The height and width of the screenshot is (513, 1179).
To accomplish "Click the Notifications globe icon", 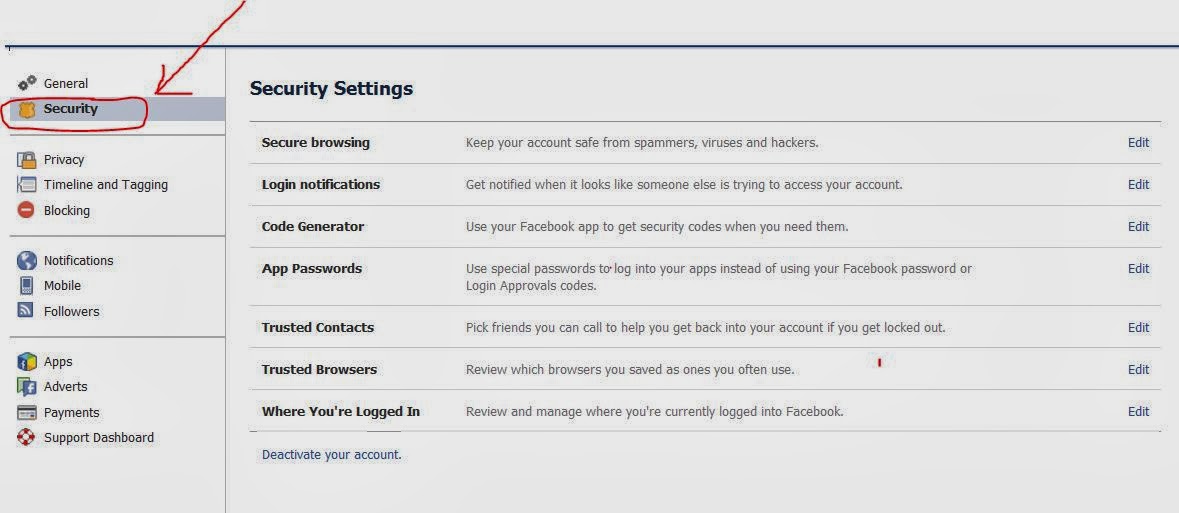I will pos(27,260).
